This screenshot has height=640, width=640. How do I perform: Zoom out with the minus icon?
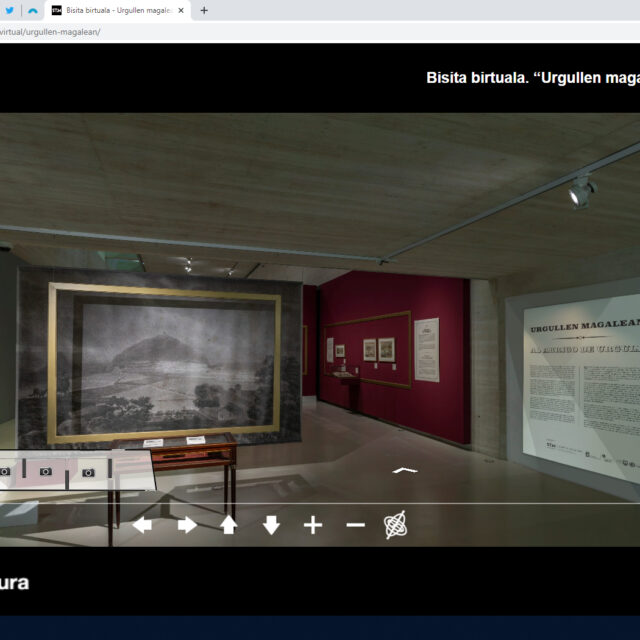pyautogui.click(x=355, y=525)
